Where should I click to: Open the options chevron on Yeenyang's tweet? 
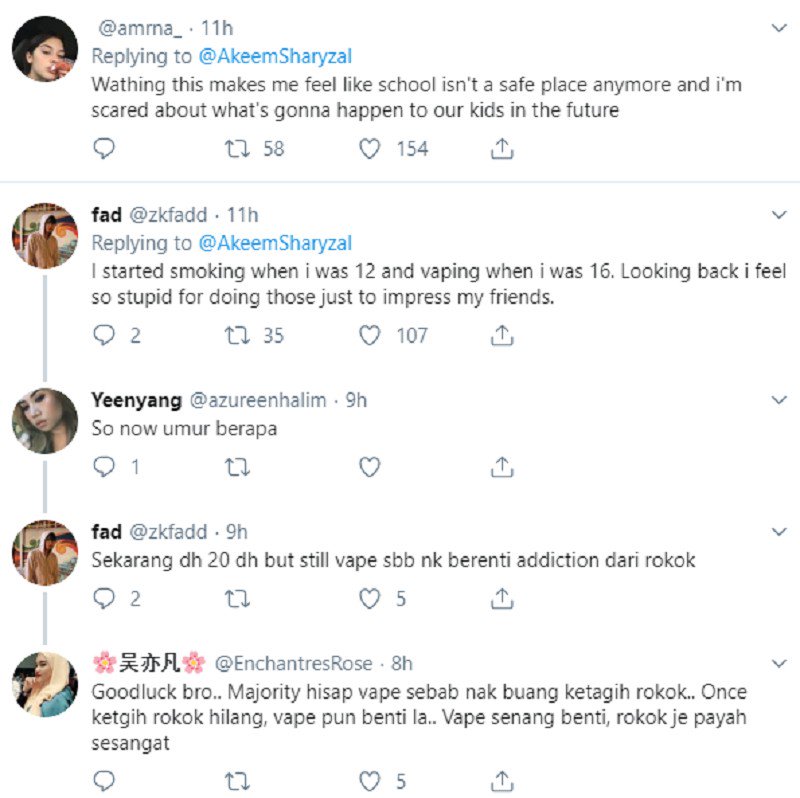(780, 400)
